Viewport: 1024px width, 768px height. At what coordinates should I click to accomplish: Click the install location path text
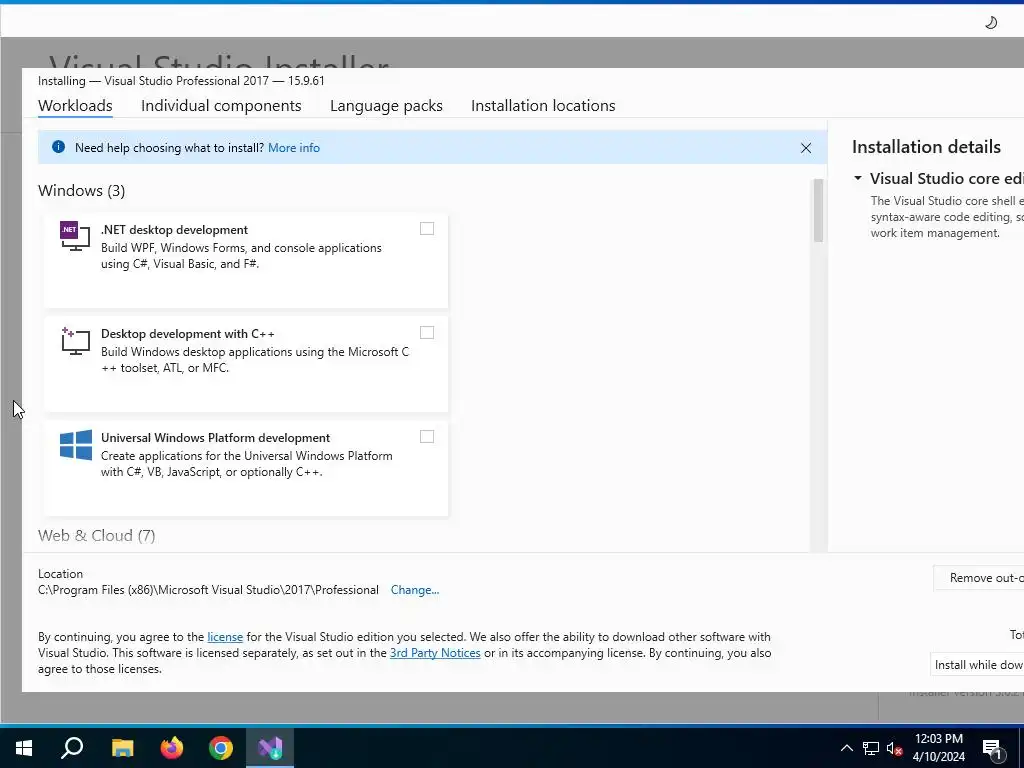(208, 590)
